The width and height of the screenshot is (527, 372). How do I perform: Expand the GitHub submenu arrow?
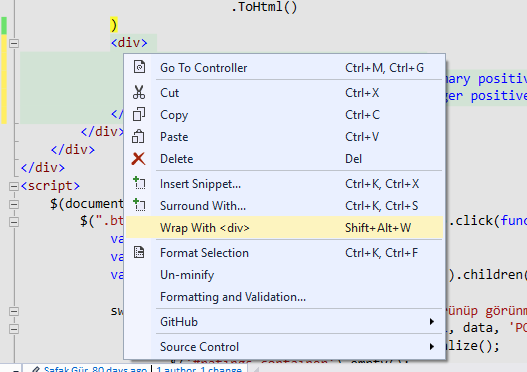point(432,322)
